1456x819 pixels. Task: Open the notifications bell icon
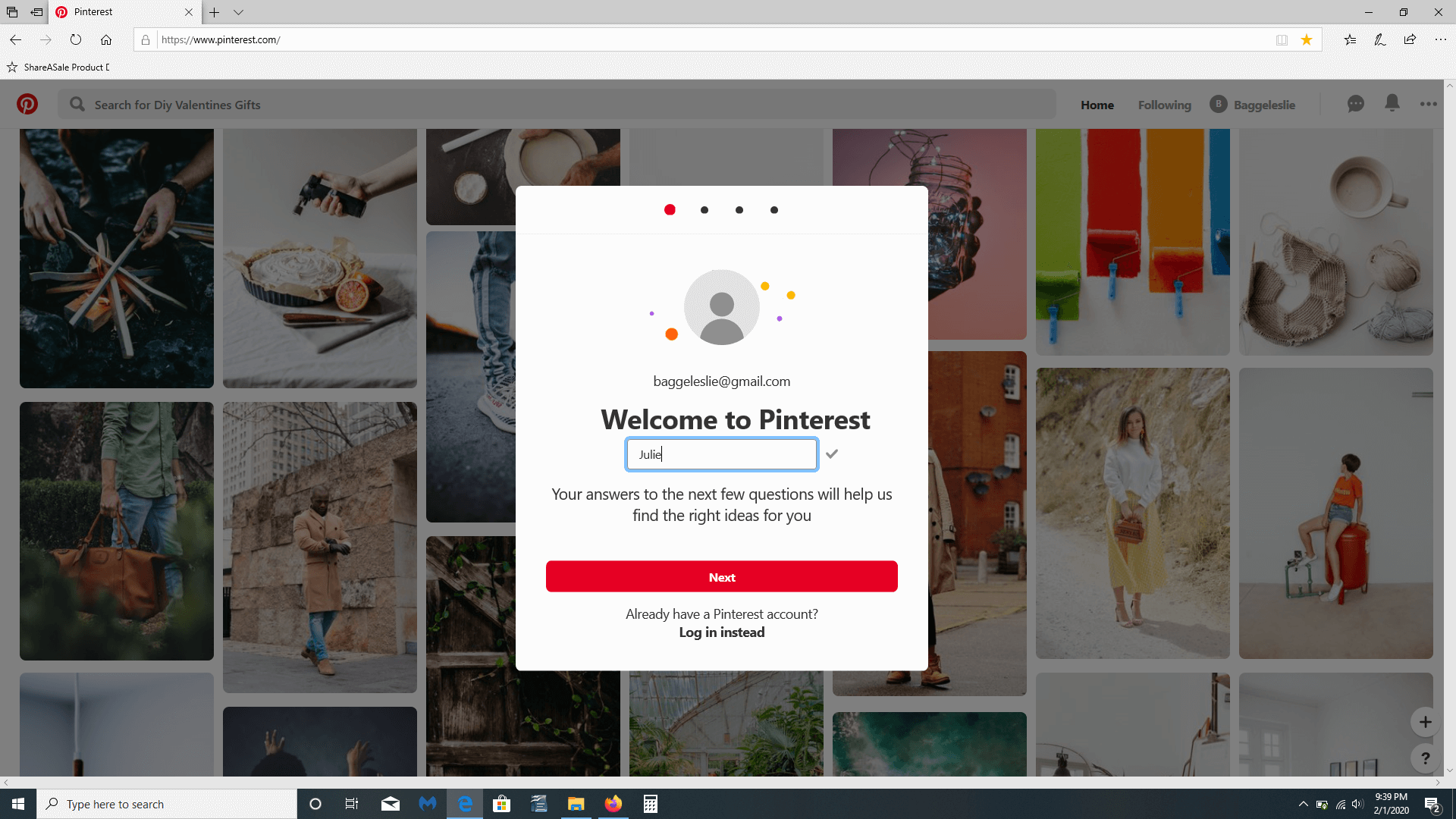[1392, 103]
